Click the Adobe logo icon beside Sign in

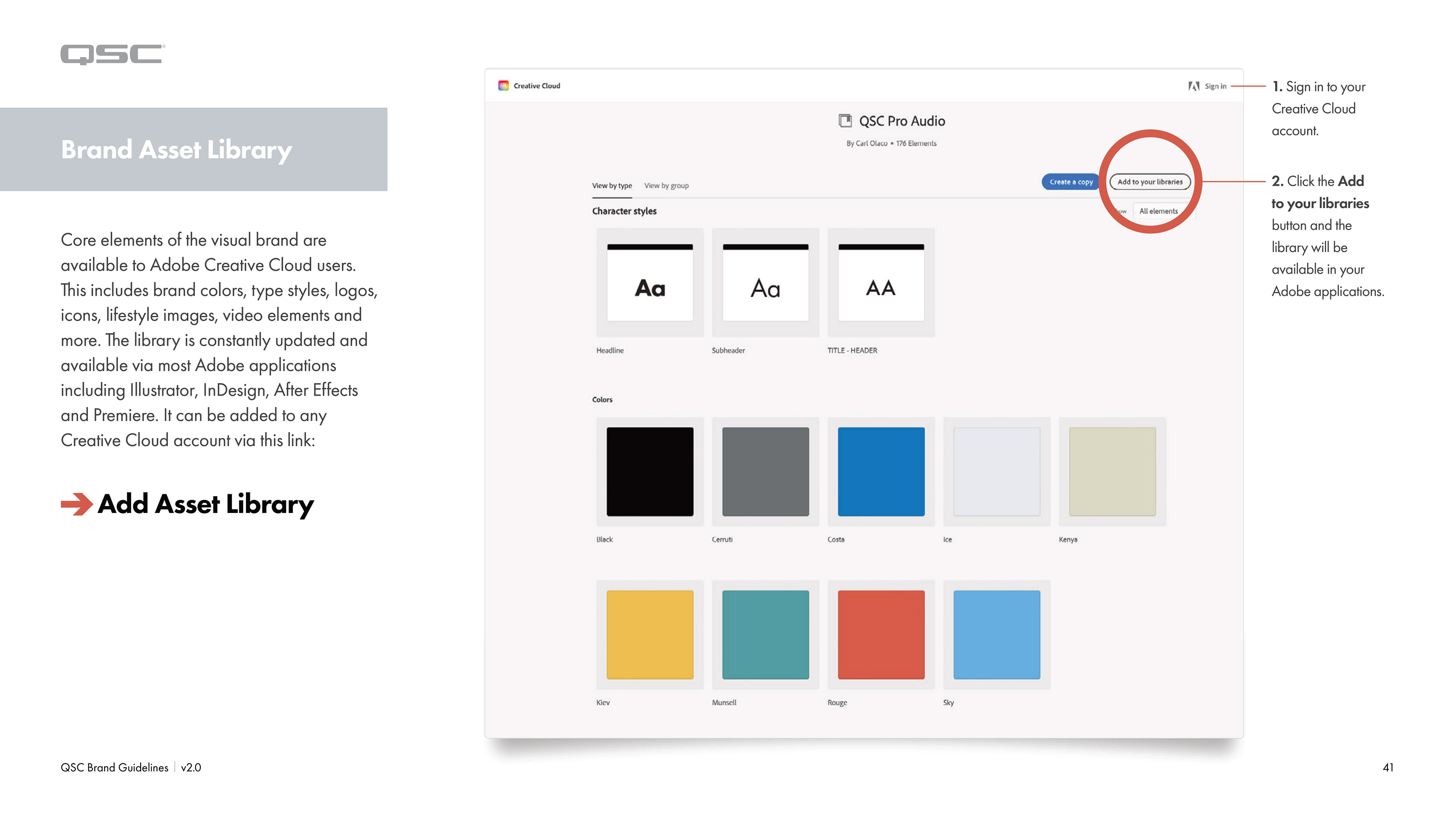coord(1193,86)
